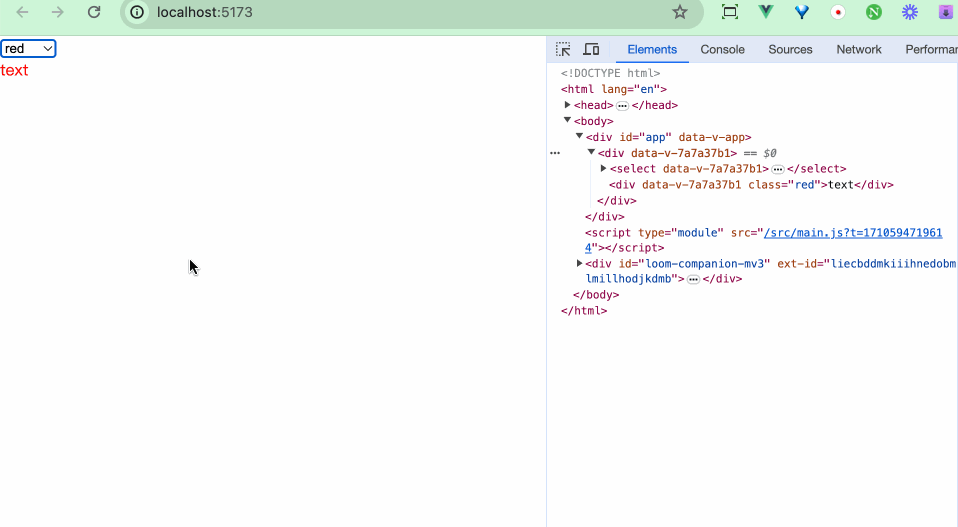Screen dimensions: 958x527
Task: Expand the head element node
Action: (568, 105)
